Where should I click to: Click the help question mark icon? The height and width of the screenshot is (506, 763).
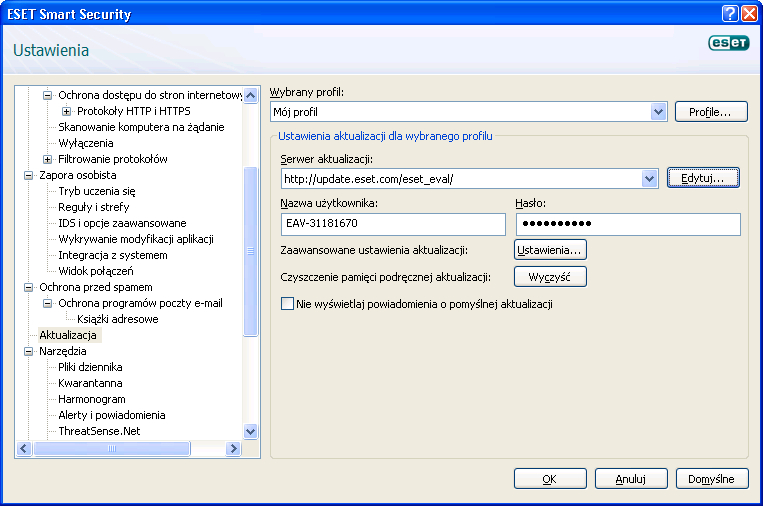point(730,13)
